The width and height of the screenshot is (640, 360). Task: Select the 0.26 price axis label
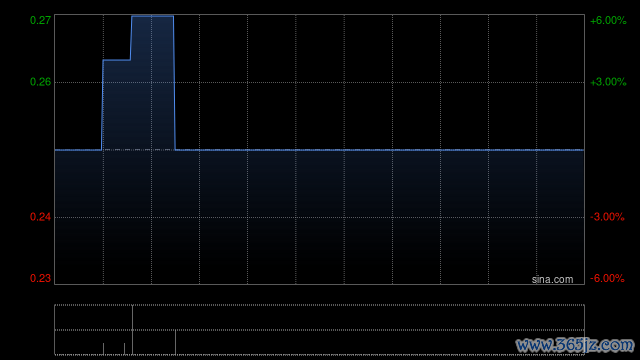[x=40, y=82]
